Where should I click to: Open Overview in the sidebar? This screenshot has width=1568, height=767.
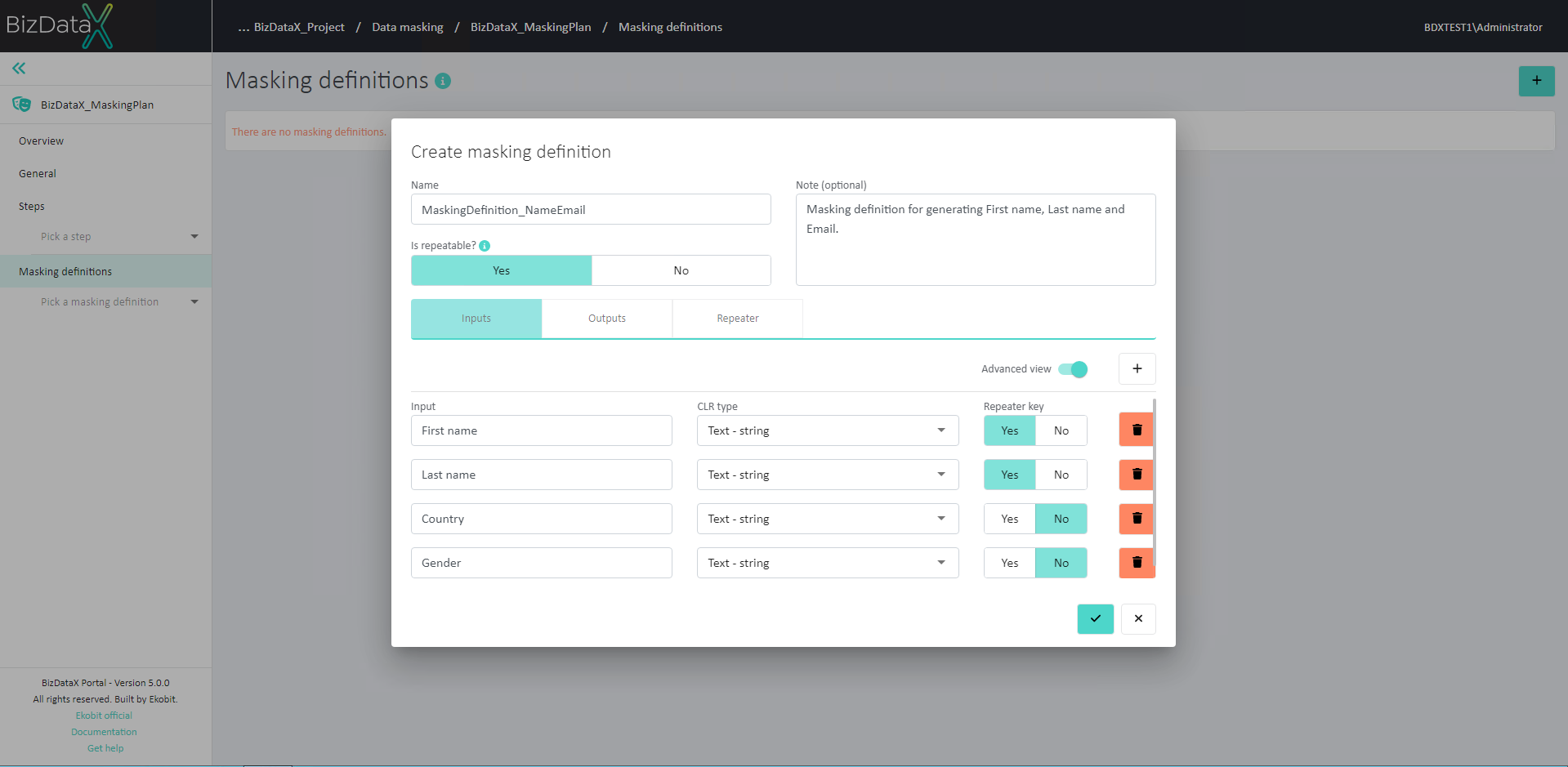click(41, 141)
